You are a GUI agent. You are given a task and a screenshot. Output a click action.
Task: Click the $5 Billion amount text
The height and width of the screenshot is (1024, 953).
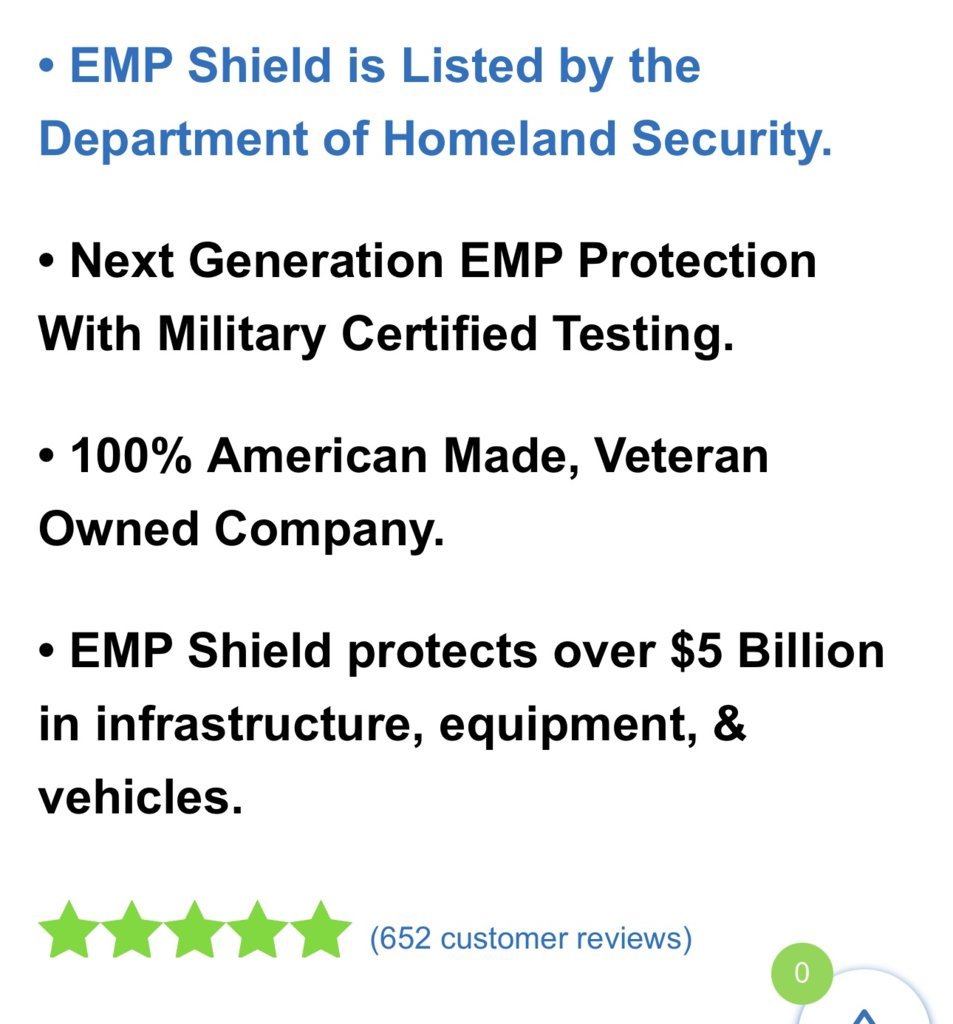click(777, 650)
